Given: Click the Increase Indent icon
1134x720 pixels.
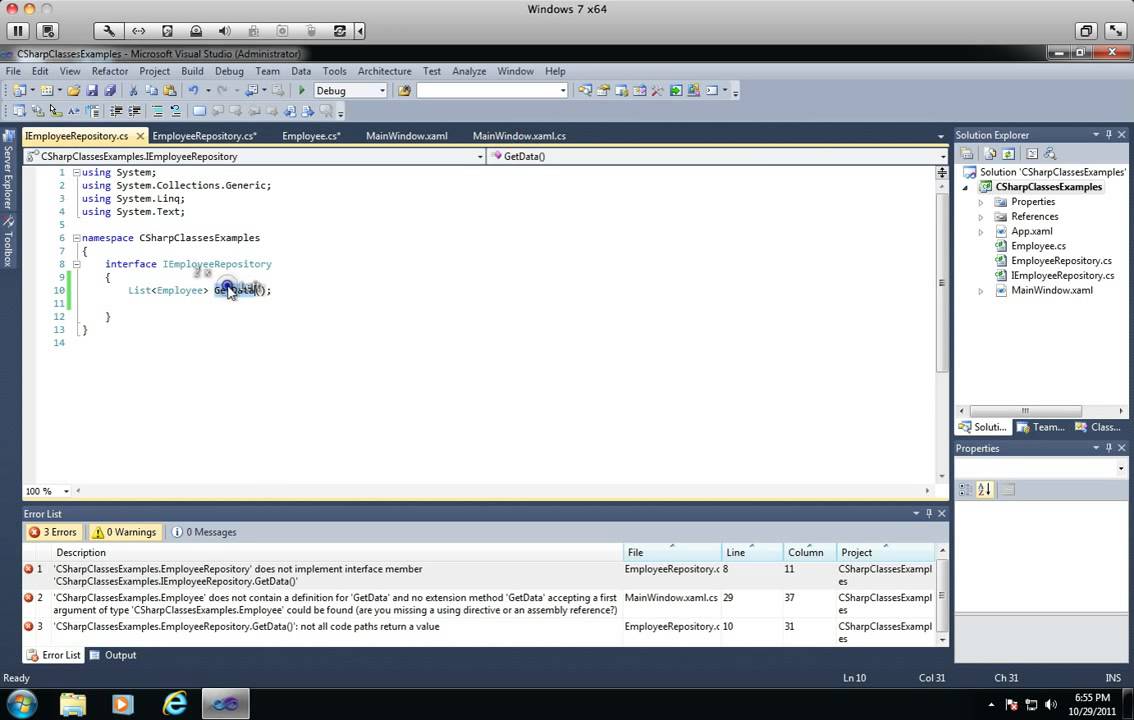Looking at the screenshot, I should pos(135,111).
